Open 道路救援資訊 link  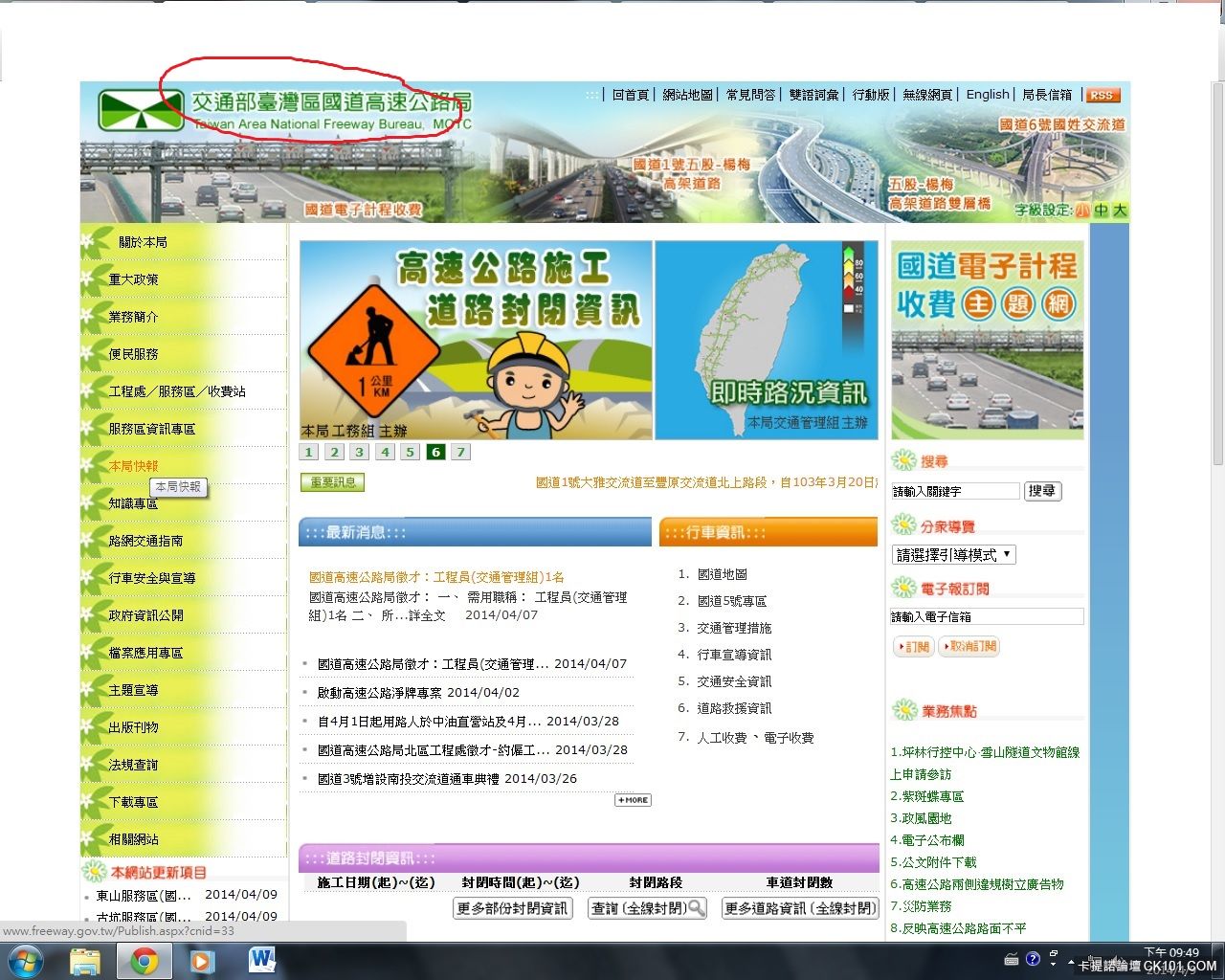[734, 708]
